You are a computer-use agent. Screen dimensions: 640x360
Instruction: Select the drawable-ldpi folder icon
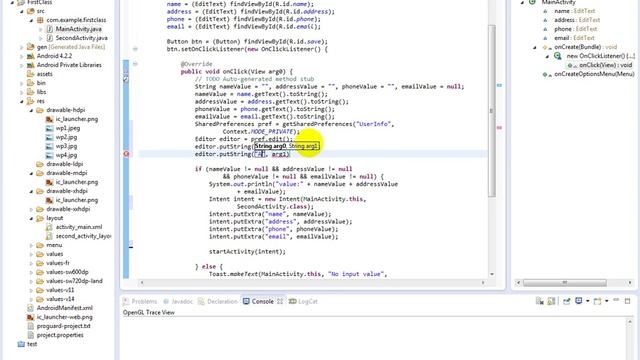coord(40,164)
